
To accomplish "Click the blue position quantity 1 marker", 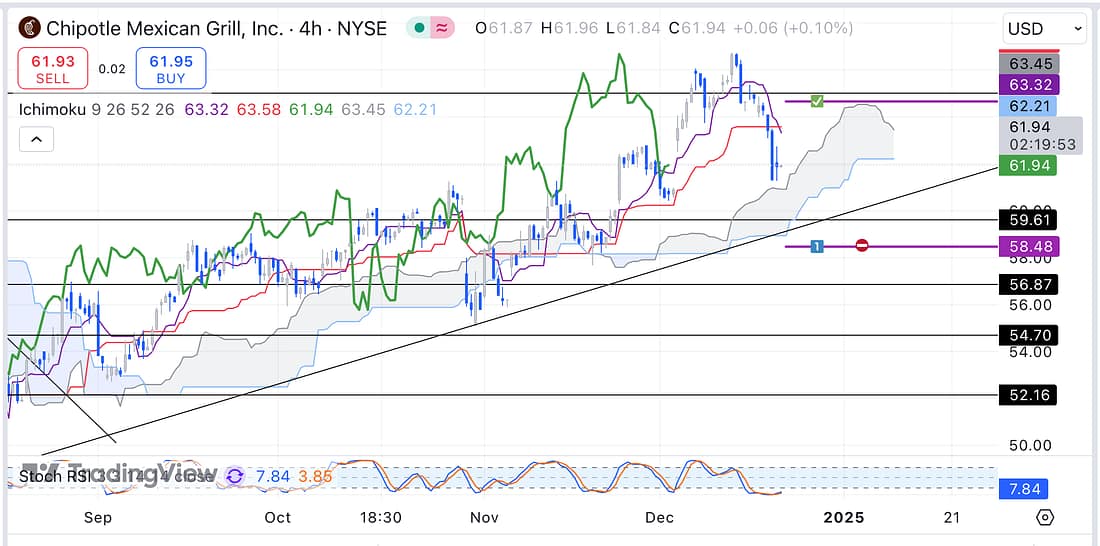I will (817, 245).
